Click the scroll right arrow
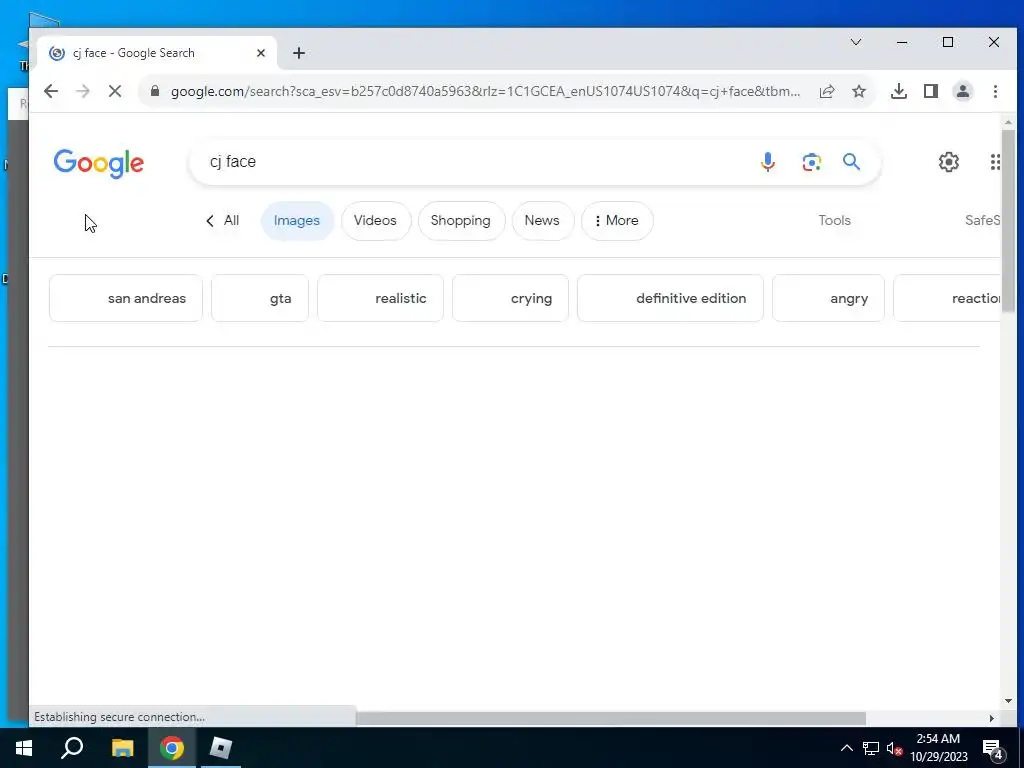The width and height of the screenshot is (1024, 768). tap(991, 718)
